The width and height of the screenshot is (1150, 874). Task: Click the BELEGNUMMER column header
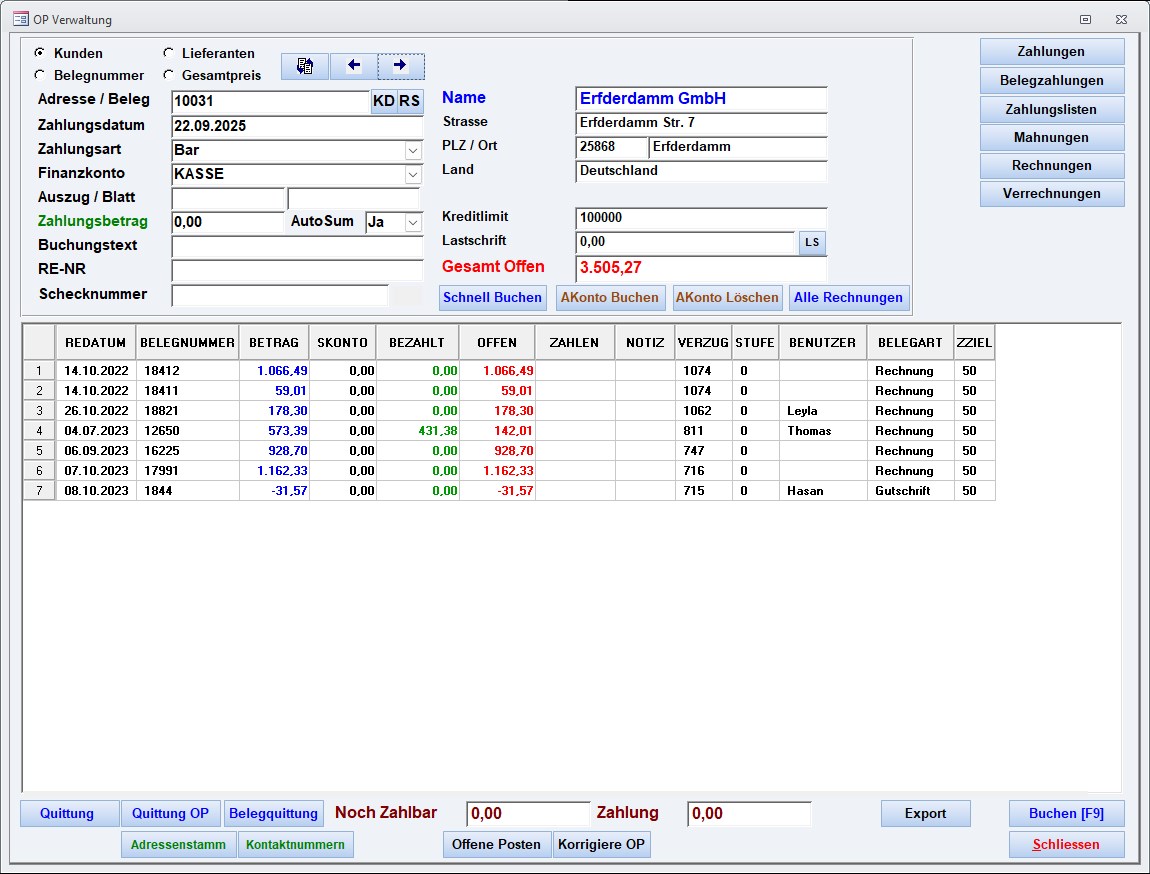point(187,342)
